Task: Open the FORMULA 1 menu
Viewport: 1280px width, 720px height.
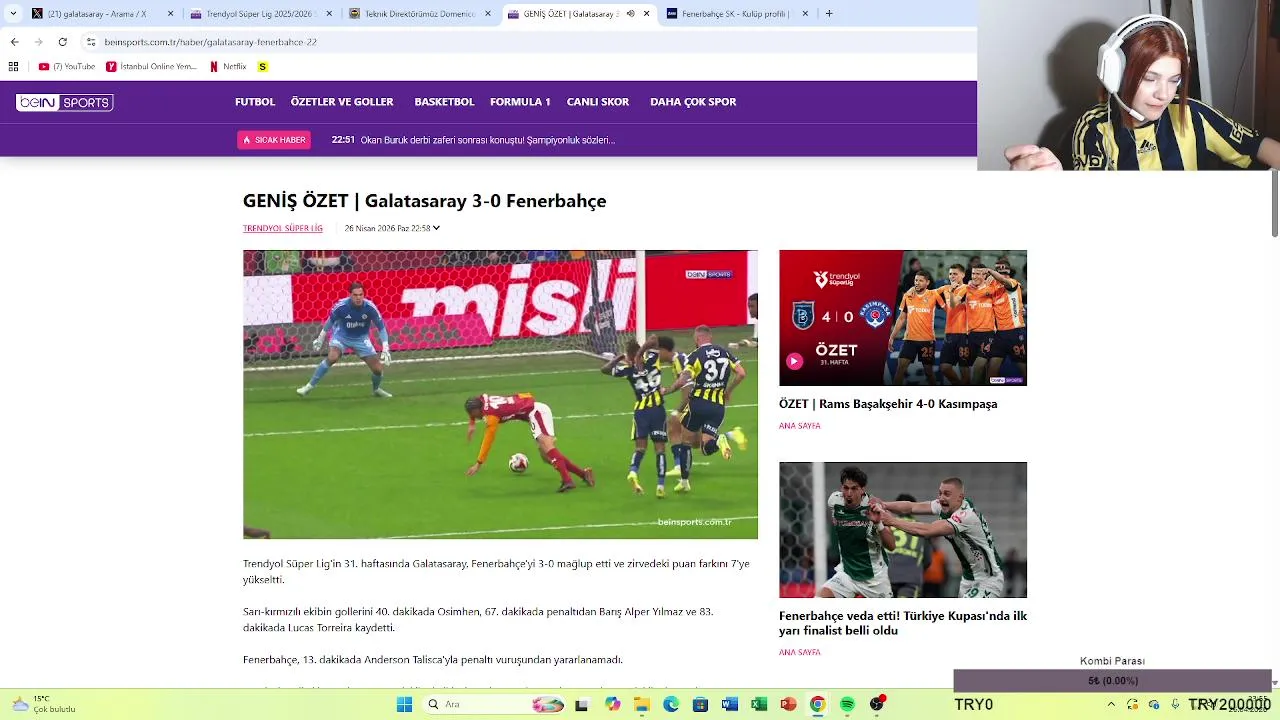Action: click(520, 102)
